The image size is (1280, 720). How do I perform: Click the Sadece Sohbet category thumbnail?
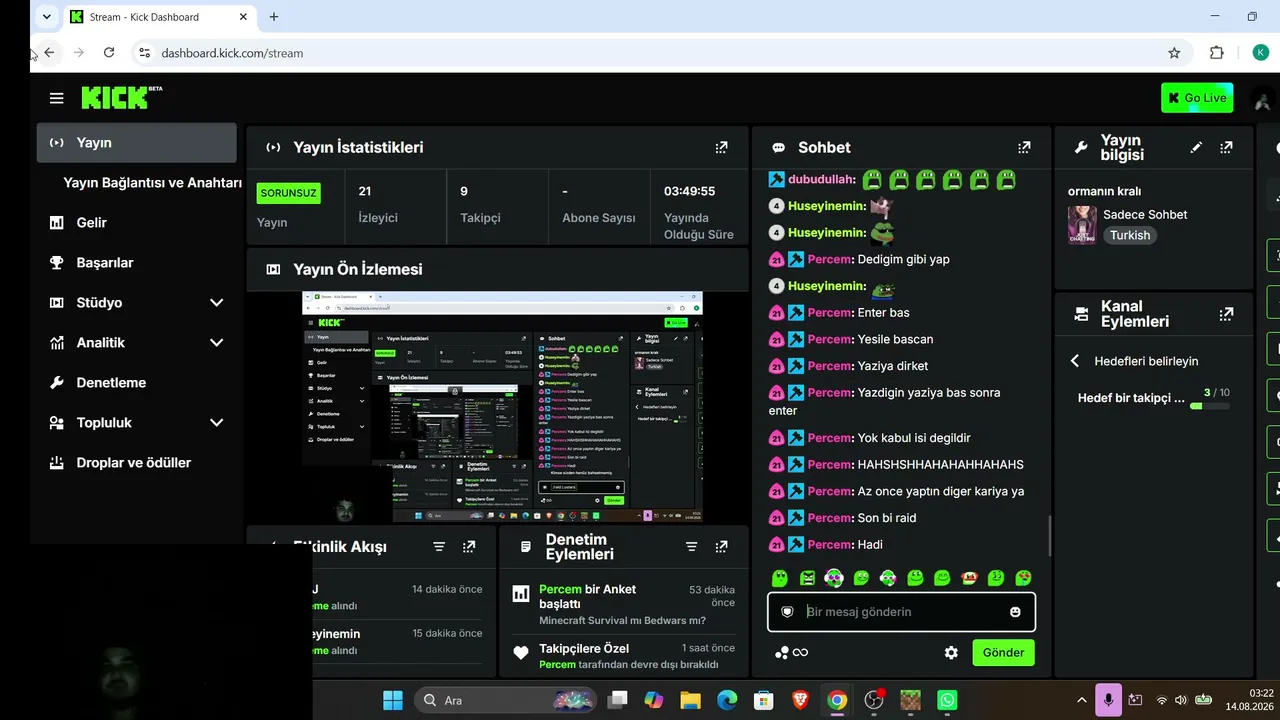tap(1082, 226)
